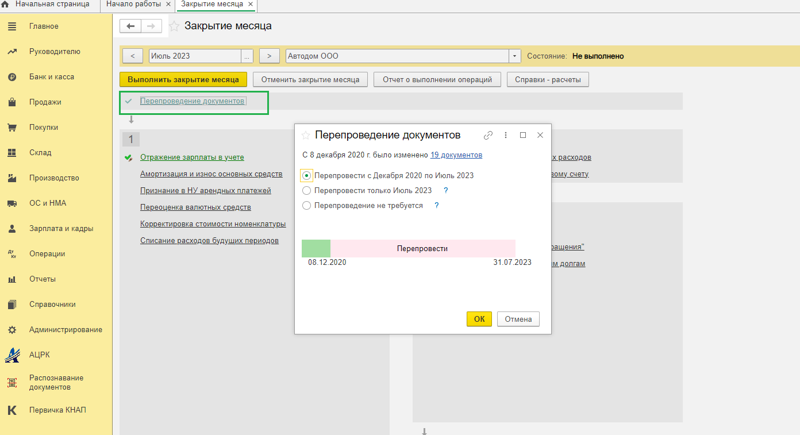Viewport: 800px width, 435px height.
Task: Maximize the Перепроведение документов dialog
Action: click(x=523, y=135)
